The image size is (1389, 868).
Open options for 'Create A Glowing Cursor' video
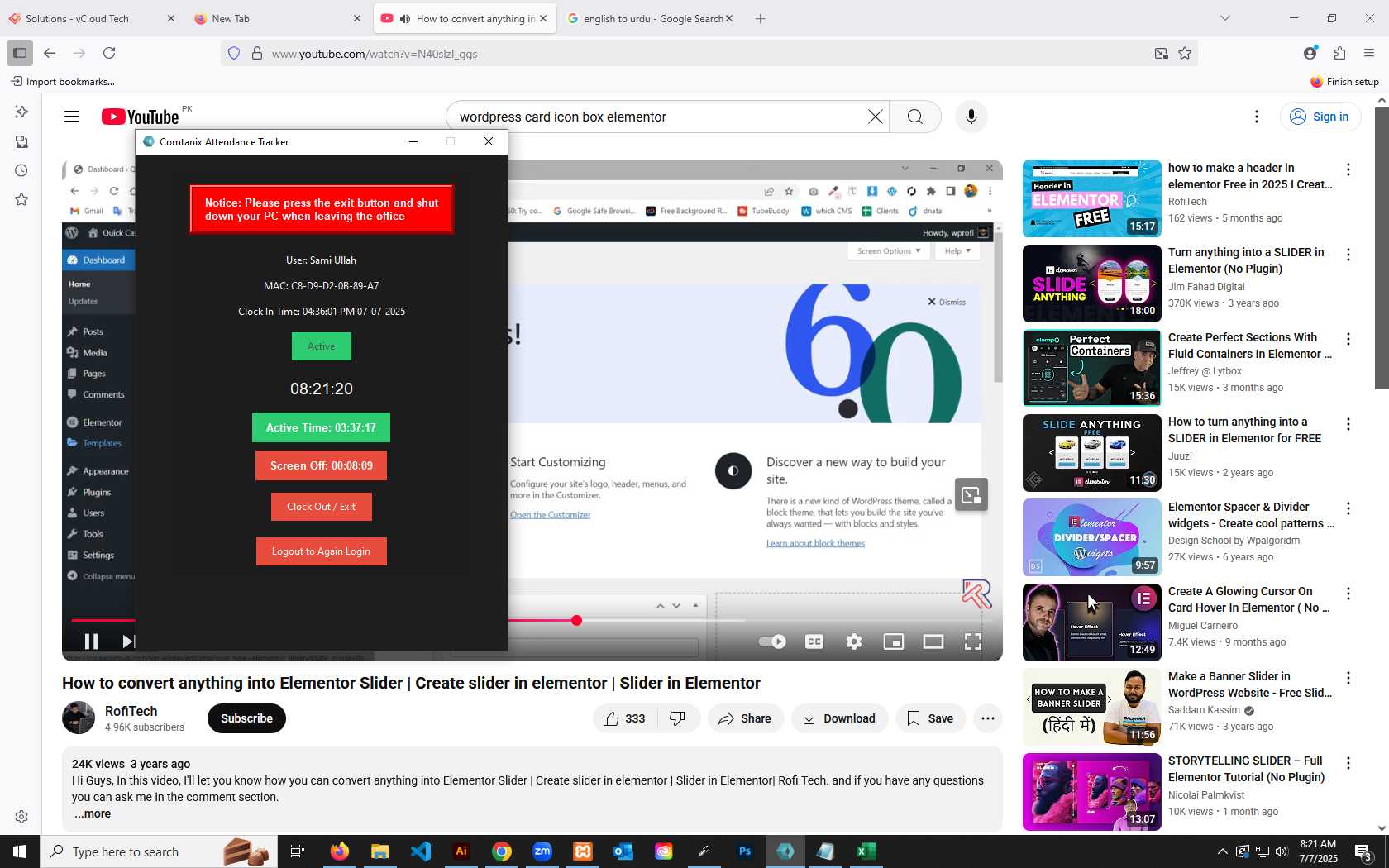tap(1348, 594)
